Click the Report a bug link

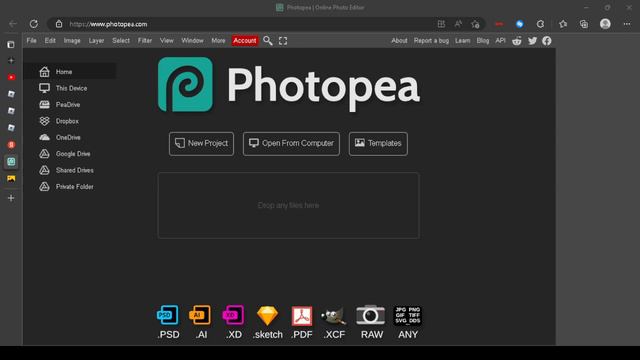click(x=431, y=40)
